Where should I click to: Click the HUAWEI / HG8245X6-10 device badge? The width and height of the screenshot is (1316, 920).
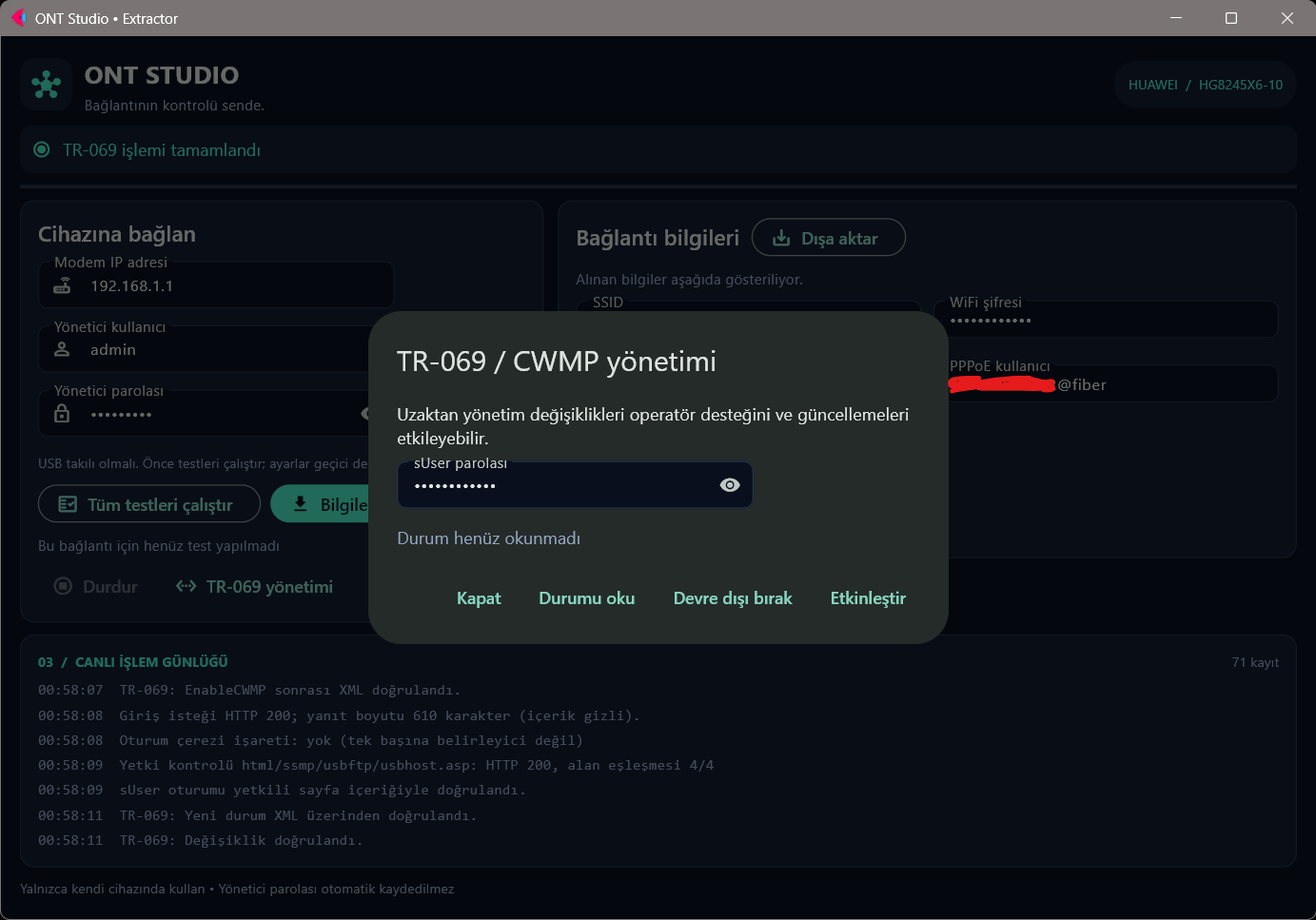[1206, 85]
